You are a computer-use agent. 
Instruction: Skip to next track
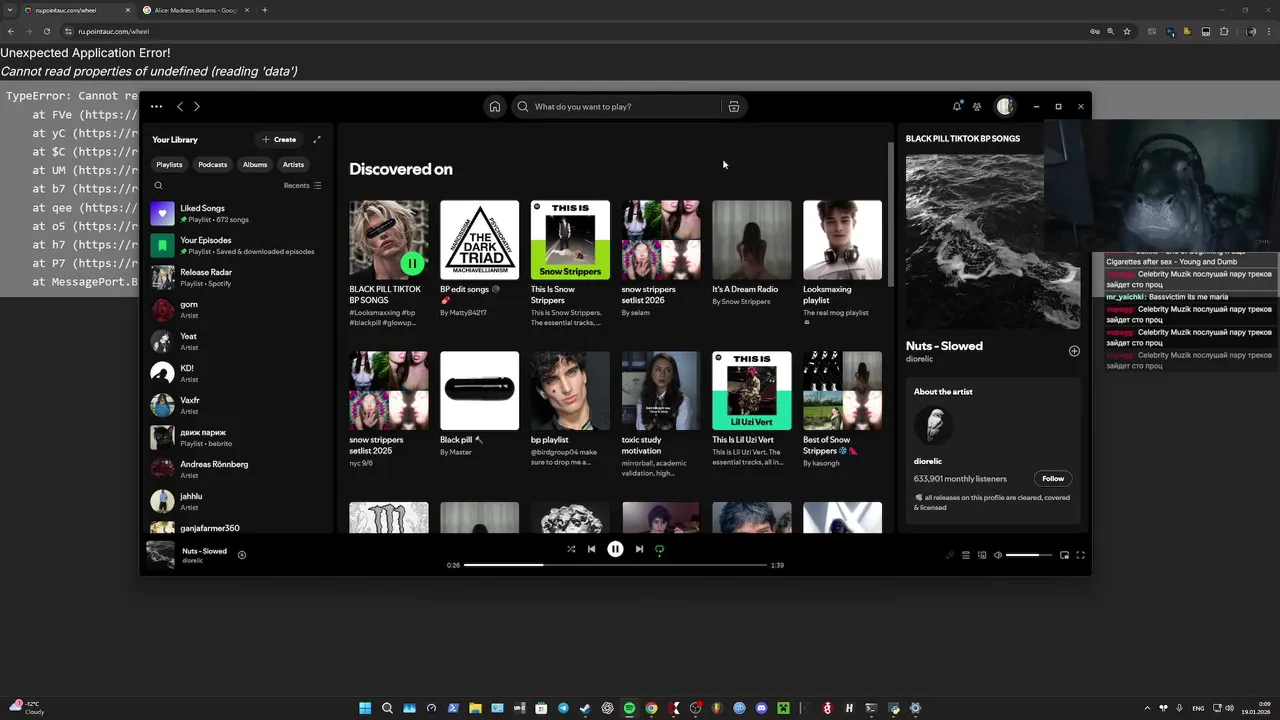(x=639, y=549)
